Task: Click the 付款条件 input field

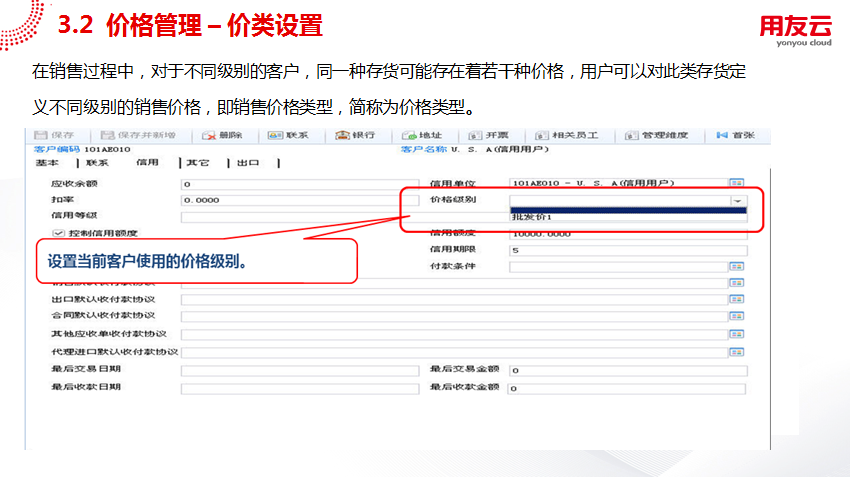Action: [x=619, y=267]
